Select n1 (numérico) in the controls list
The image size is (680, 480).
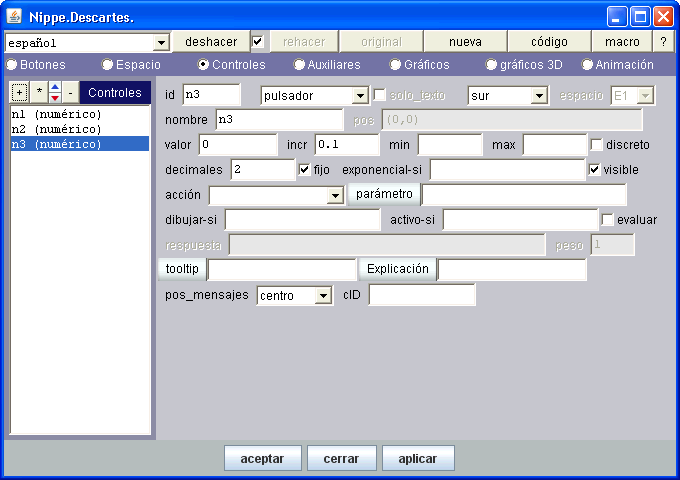56,115
